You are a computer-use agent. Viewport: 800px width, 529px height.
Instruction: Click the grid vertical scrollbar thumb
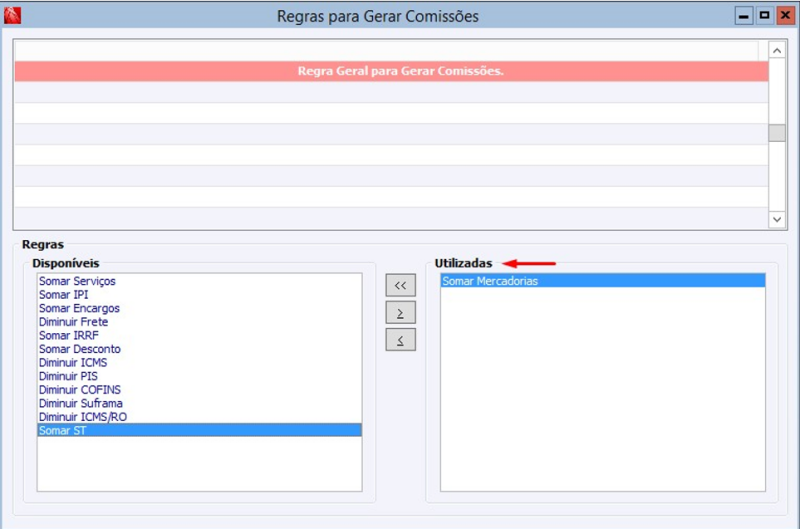(x=777, y=133)
